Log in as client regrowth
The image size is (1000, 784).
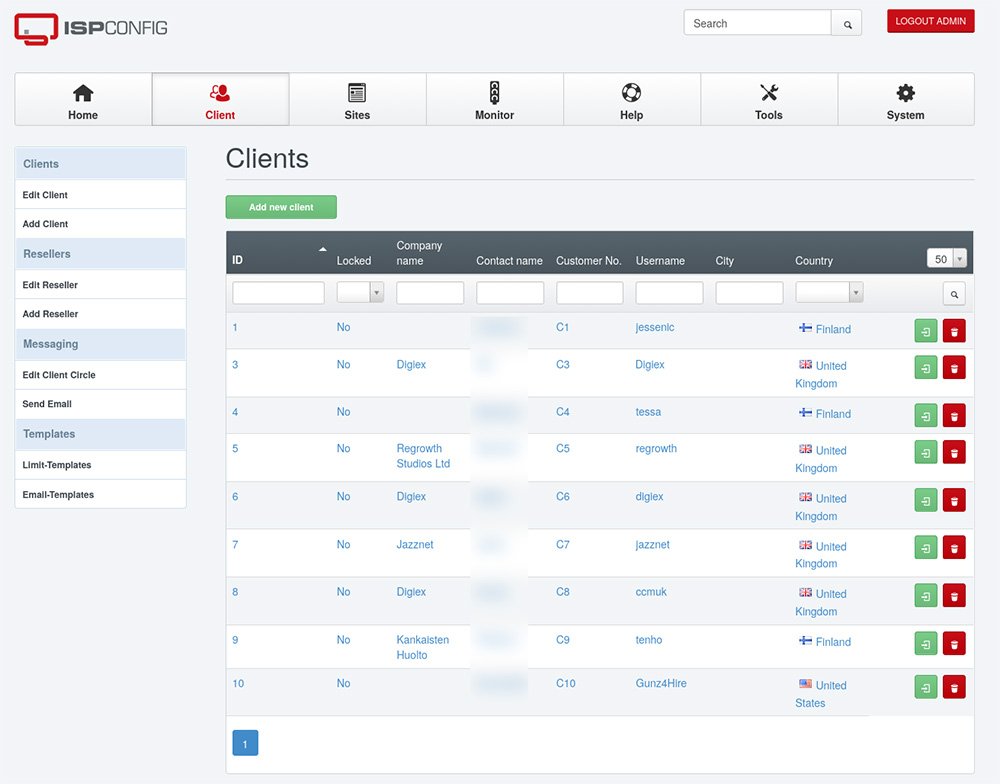tap(925, 453)
